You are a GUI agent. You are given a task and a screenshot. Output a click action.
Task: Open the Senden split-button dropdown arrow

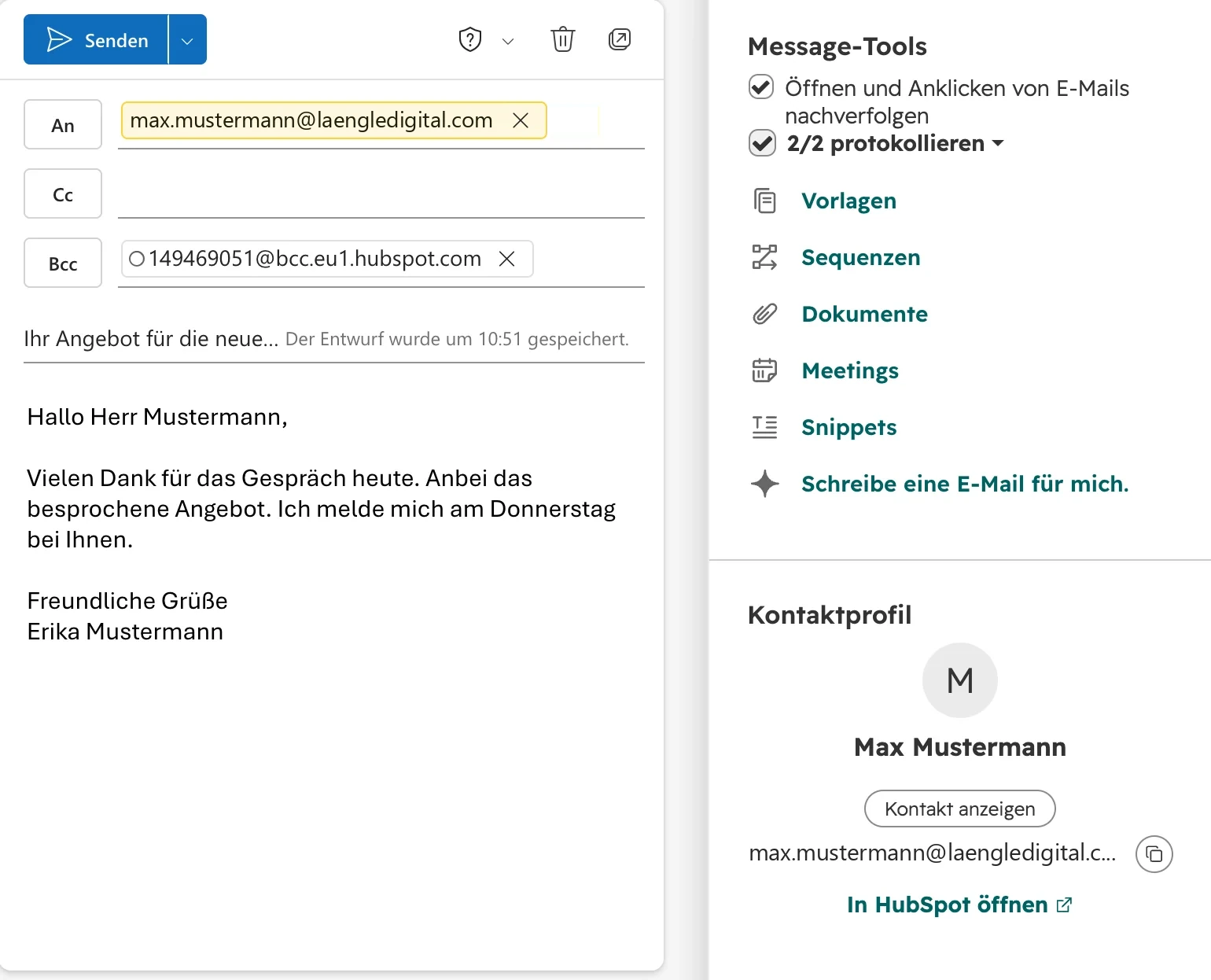click(x=187, y=39)
